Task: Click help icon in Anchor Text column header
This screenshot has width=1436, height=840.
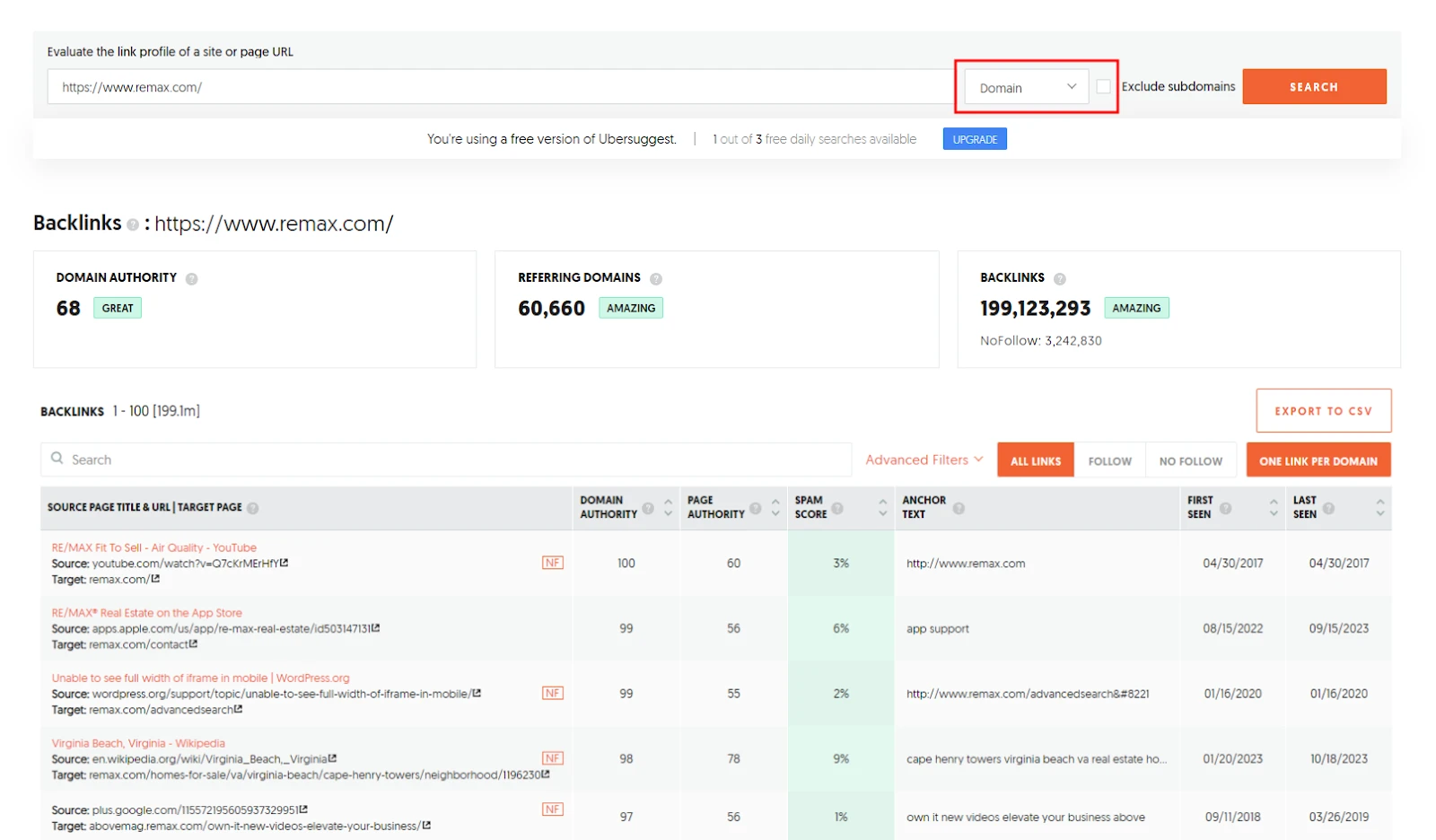Action: pyautogui.click(x=959, y=508)
